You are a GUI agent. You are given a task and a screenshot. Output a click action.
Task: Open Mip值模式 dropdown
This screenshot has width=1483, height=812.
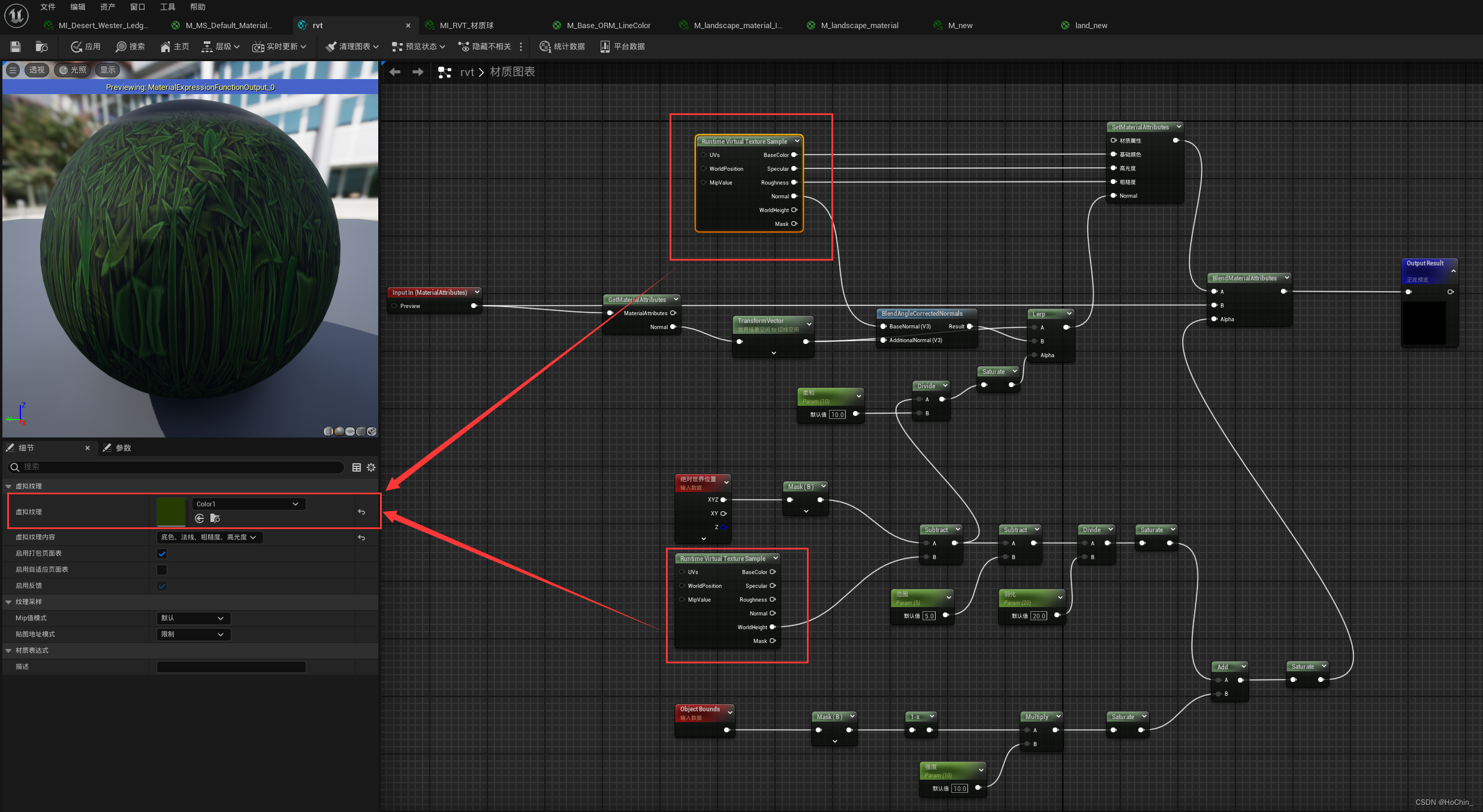coord(193,618)
